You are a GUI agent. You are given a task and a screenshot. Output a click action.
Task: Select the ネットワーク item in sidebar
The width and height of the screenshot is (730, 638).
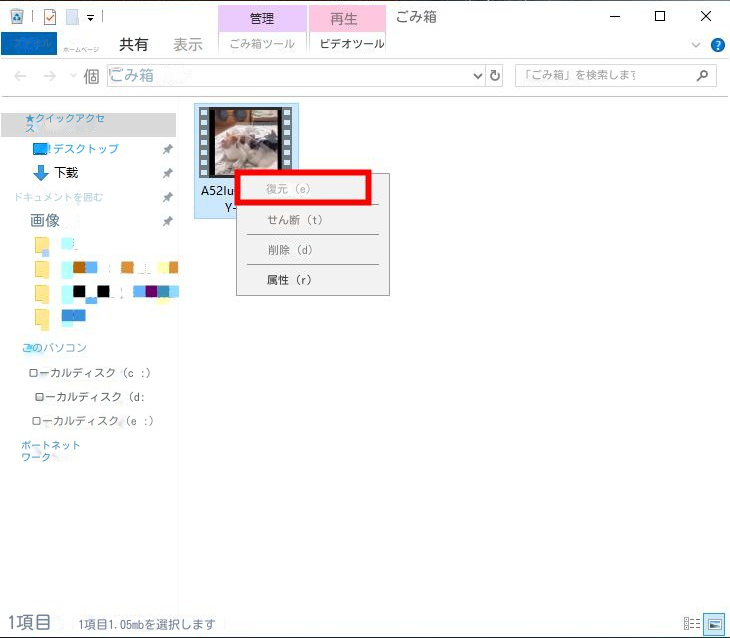point(50,451)
